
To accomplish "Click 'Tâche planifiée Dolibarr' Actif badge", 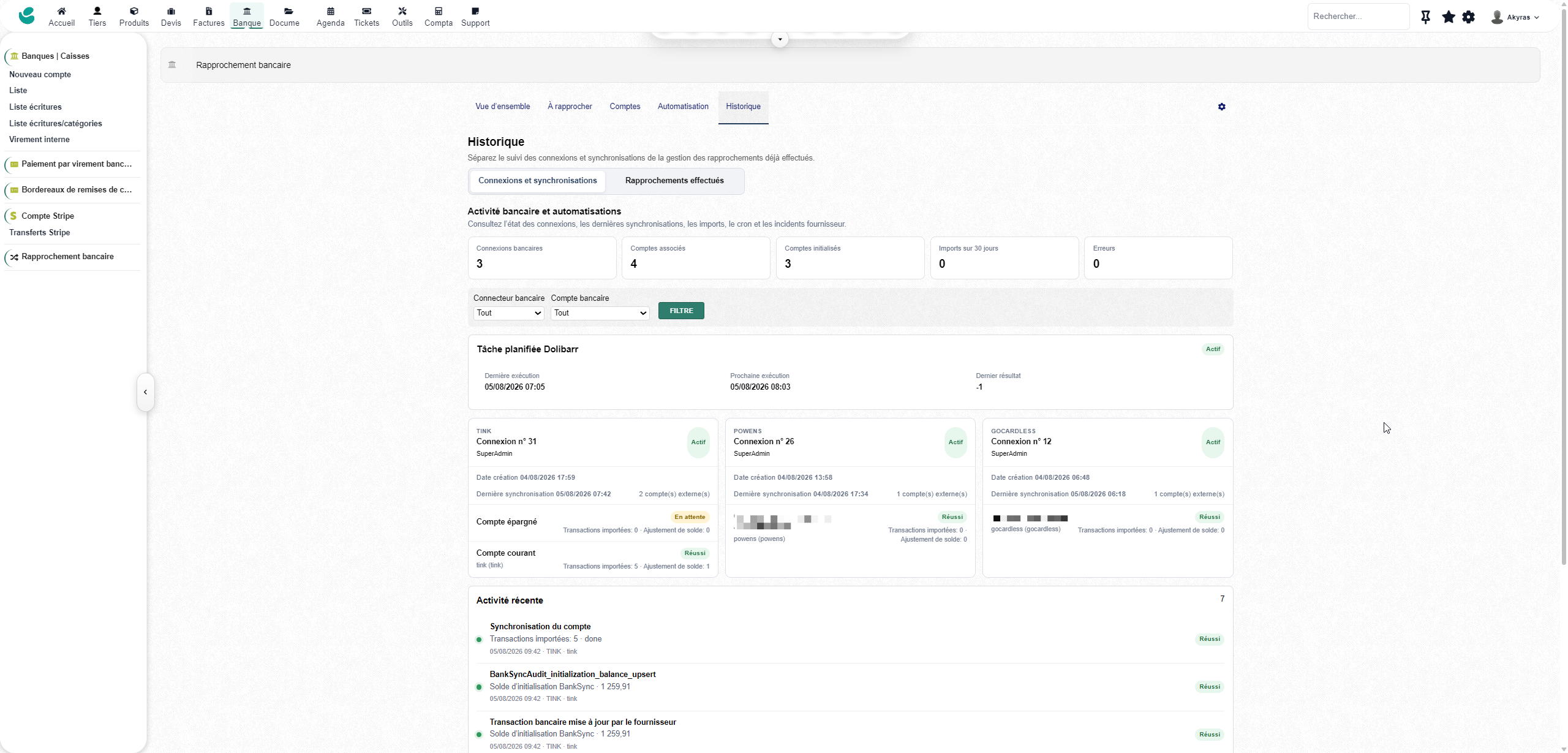I will 1213,349.
